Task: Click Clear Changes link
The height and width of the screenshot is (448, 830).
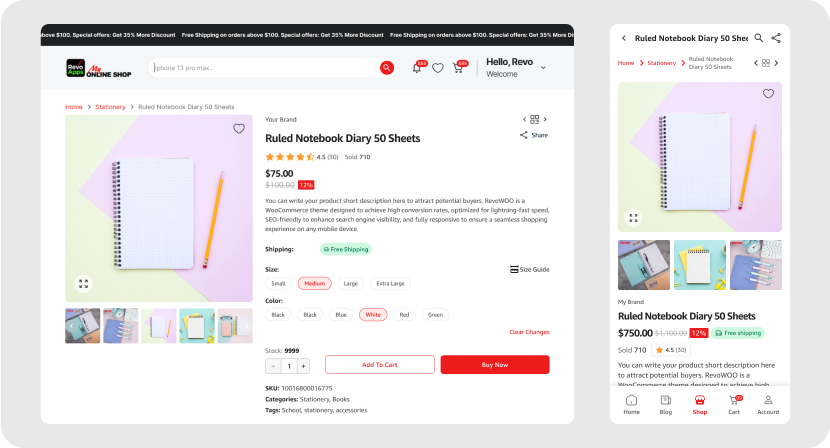Action: [529, 332]
